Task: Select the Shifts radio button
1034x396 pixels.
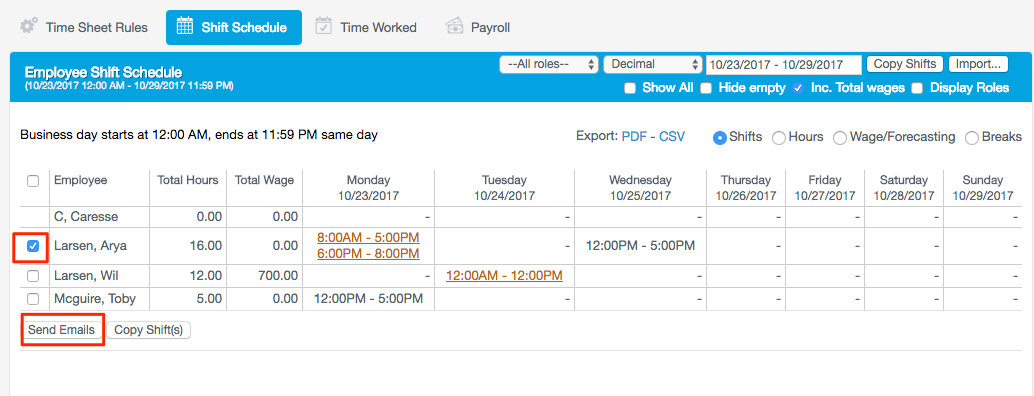Action: pyautogui.click(x=719, y=138)
